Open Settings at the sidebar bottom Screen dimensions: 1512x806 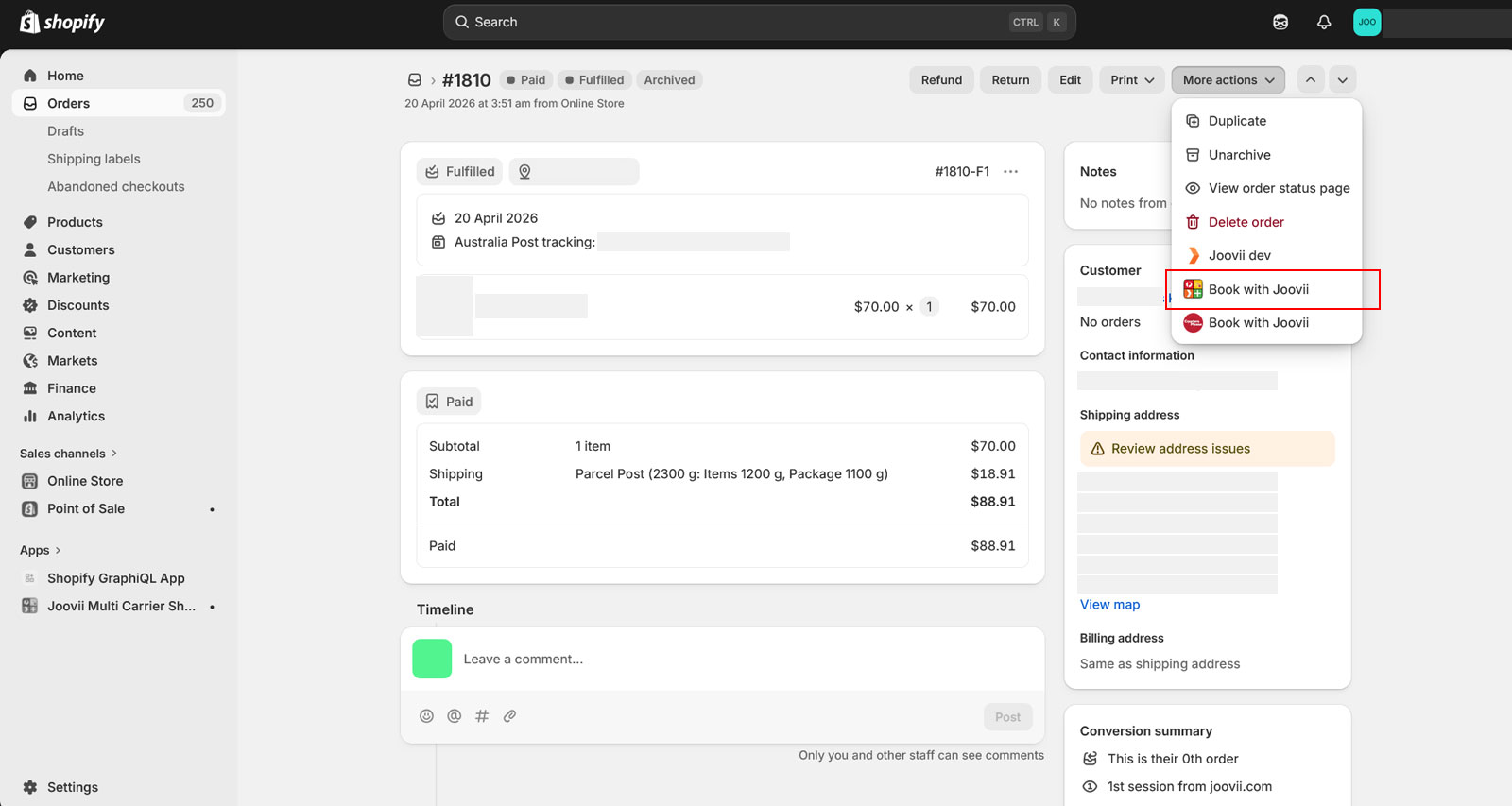pos(118,787)
